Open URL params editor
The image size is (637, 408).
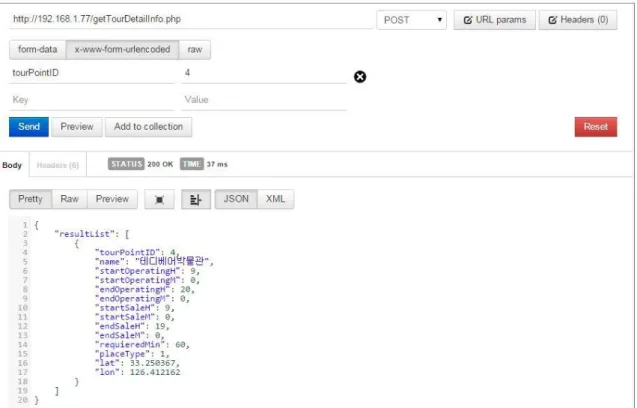pos(494,20)
